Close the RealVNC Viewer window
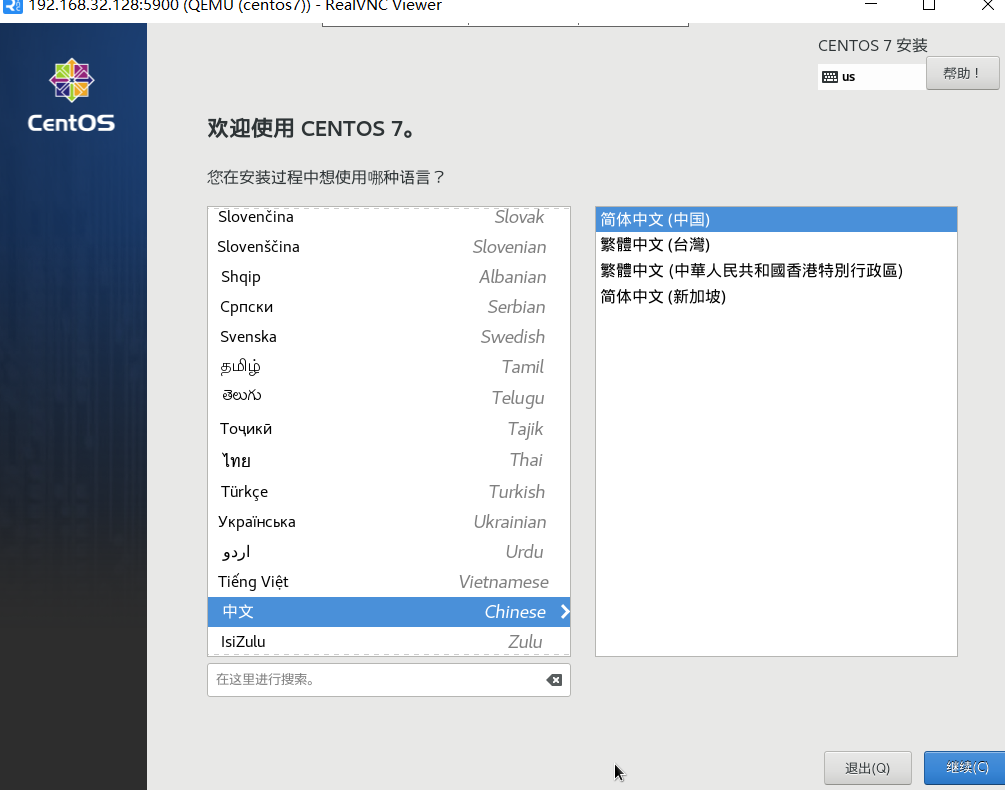 click(988, 5)
